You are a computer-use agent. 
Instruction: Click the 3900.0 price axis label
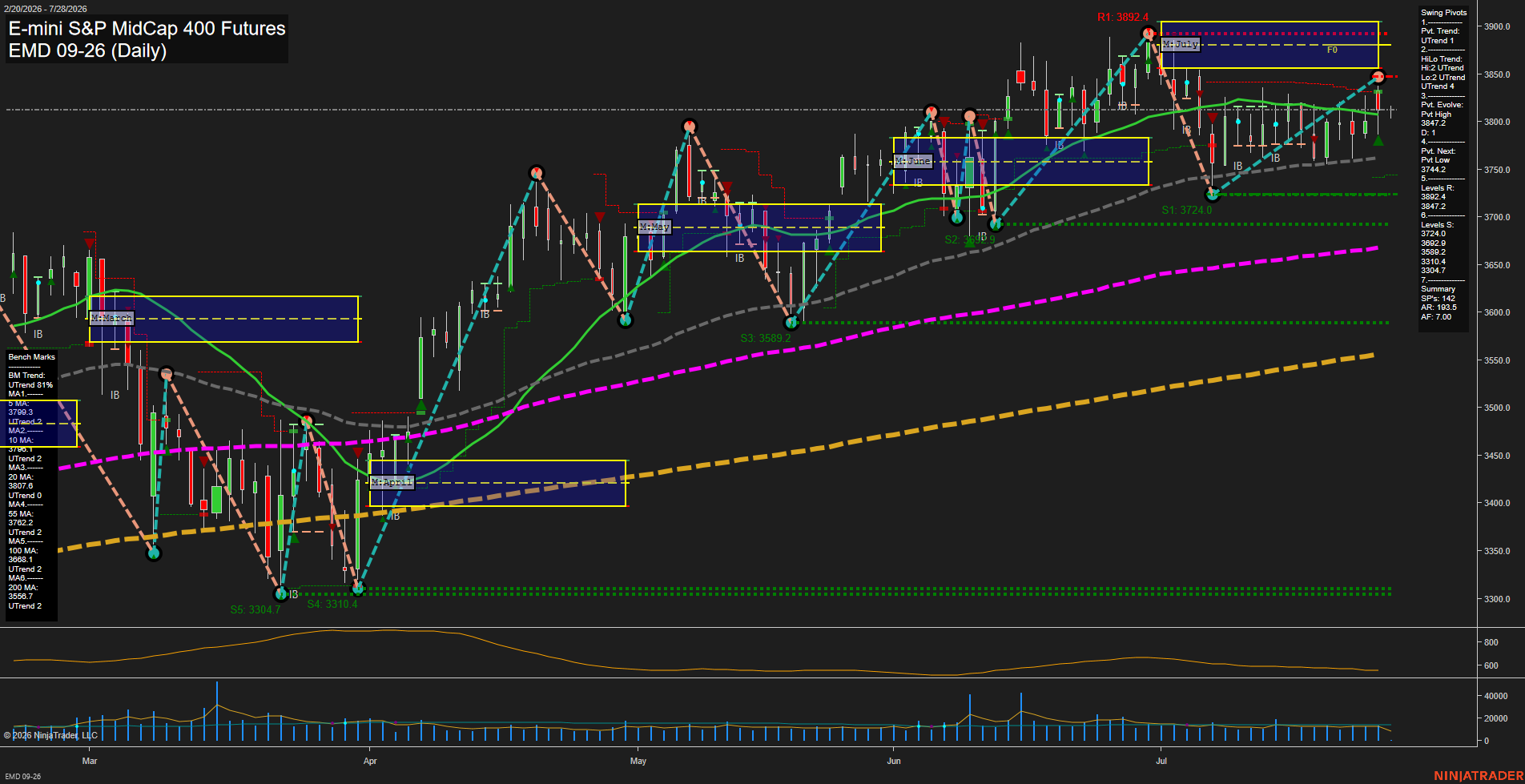tap(1497, 26)
